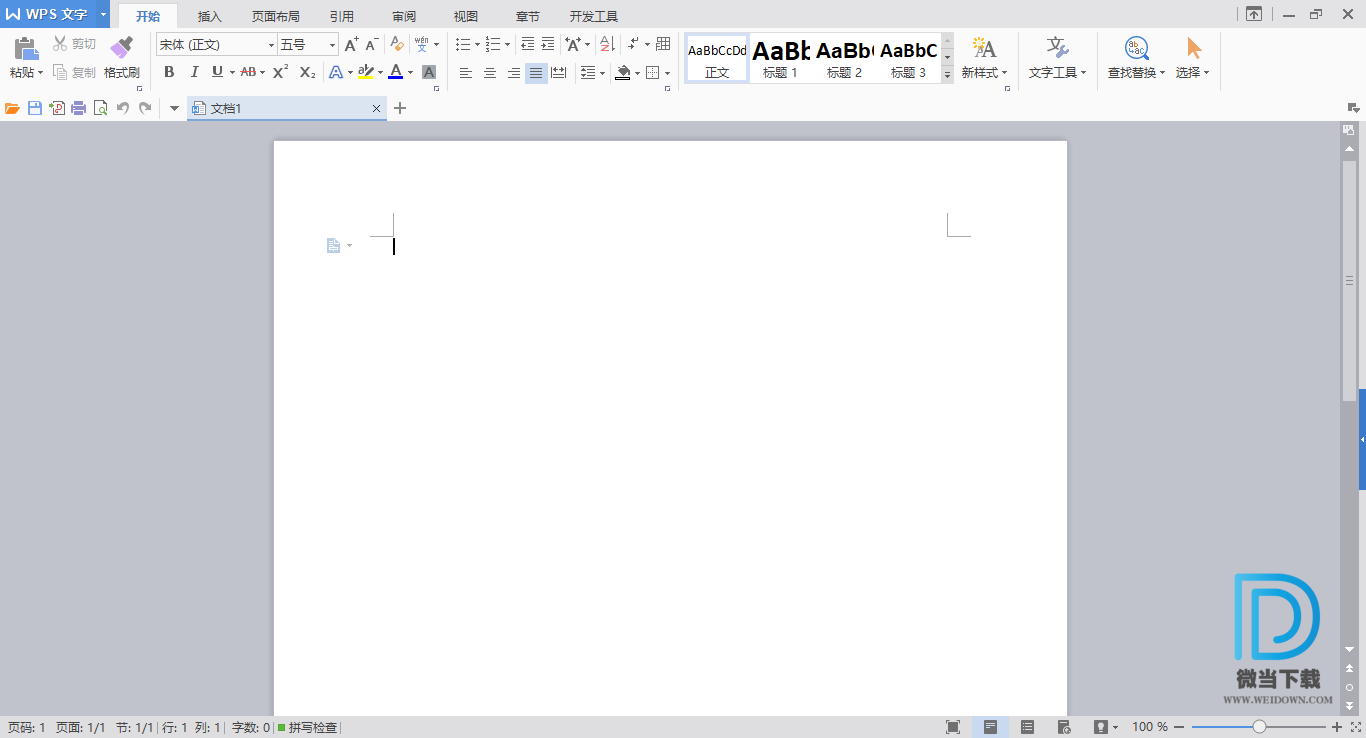
Task: Click the New Style icon
Action: tap(984, 48)
